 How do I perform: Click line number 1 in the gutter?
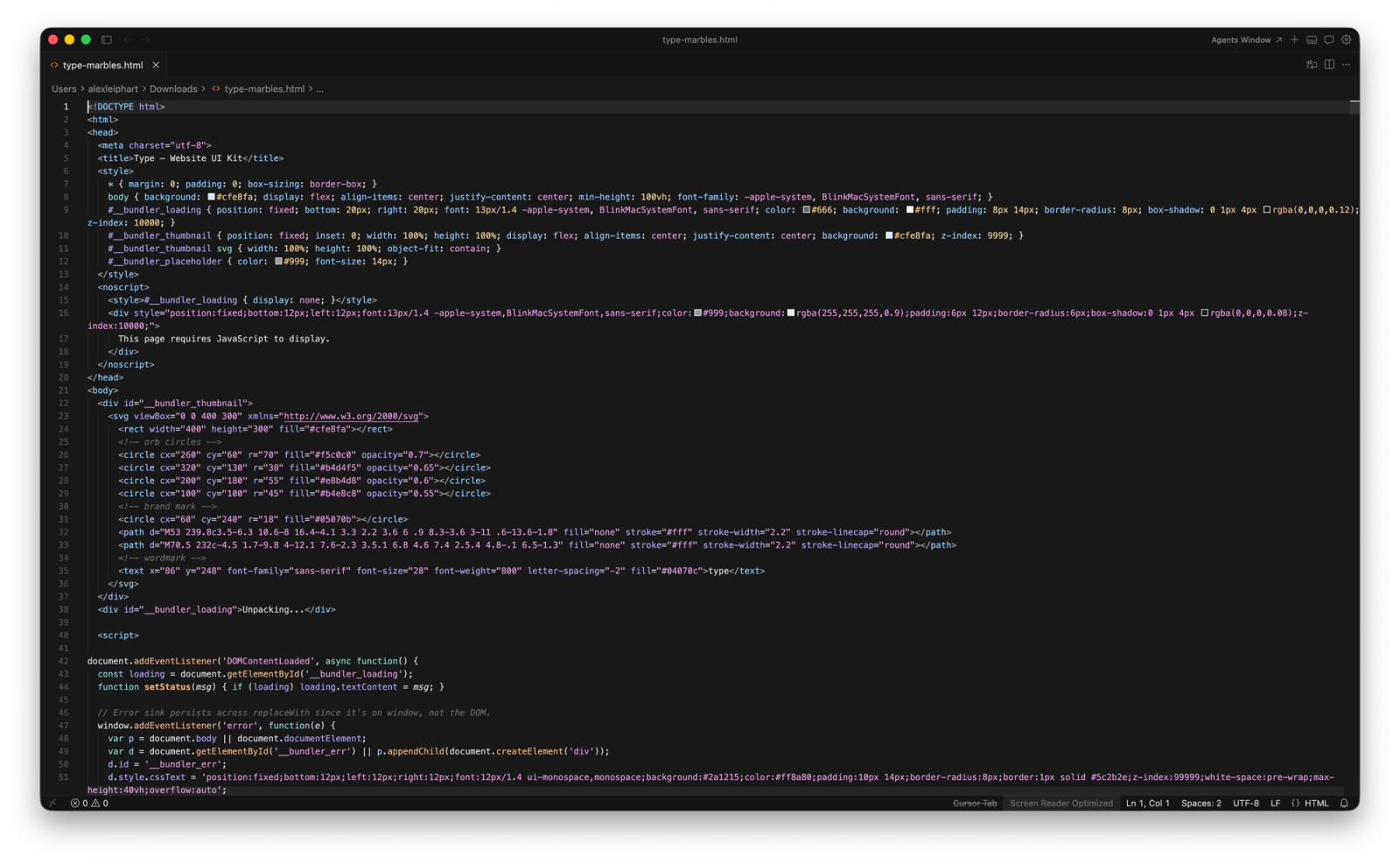click(66, 107)
